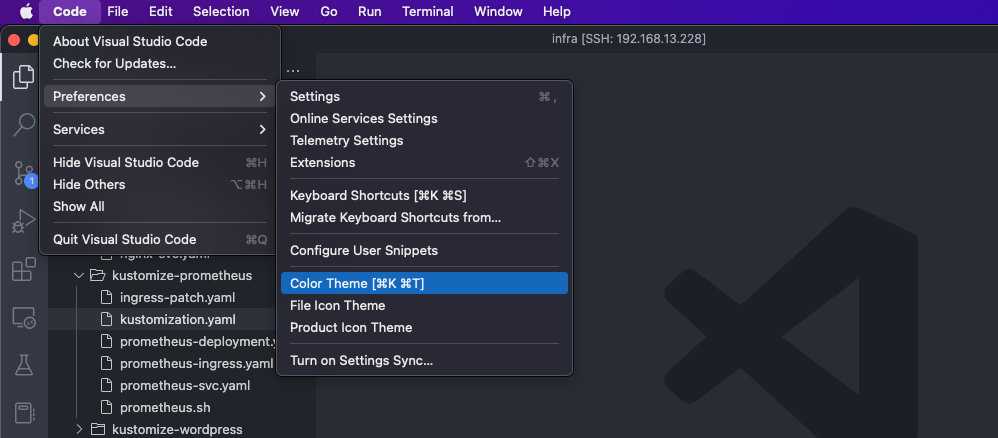Choose Configure User Snippets
Screen dimensions: 998x438
(424, 250)
